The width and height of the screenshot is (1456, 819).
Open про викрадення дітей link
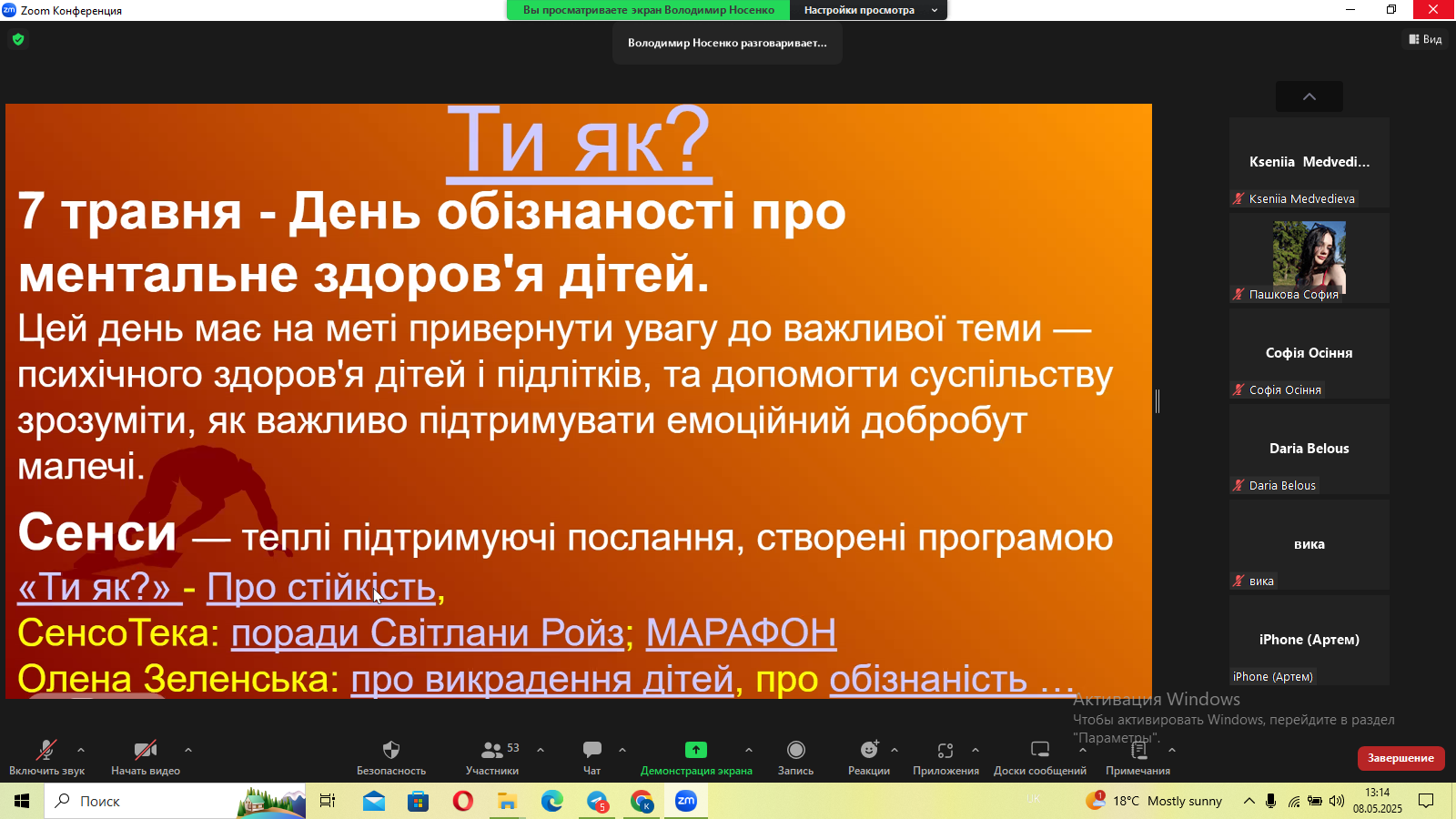(542, 679)
